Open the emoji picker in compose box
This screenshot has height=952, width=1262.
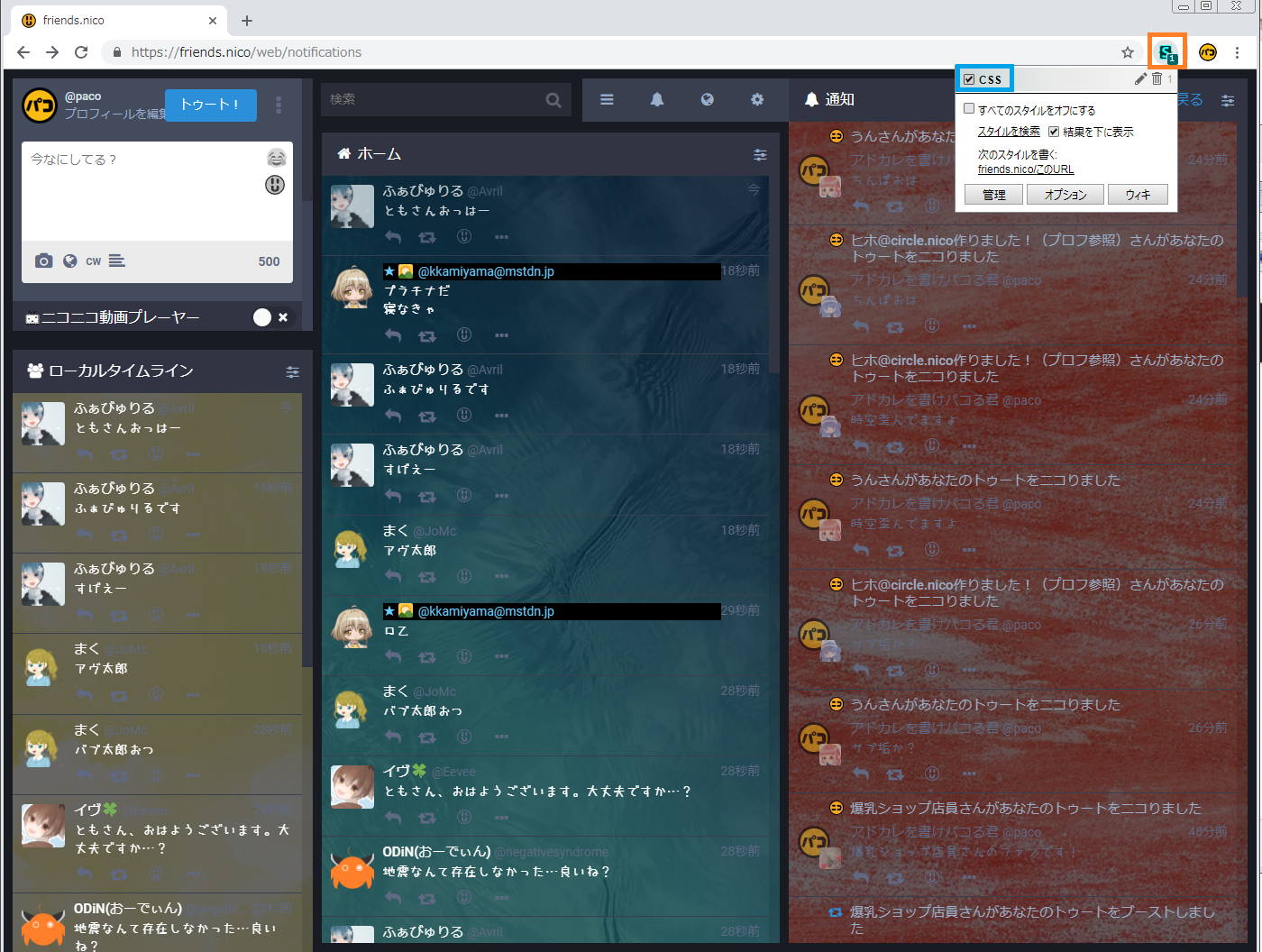276,159
